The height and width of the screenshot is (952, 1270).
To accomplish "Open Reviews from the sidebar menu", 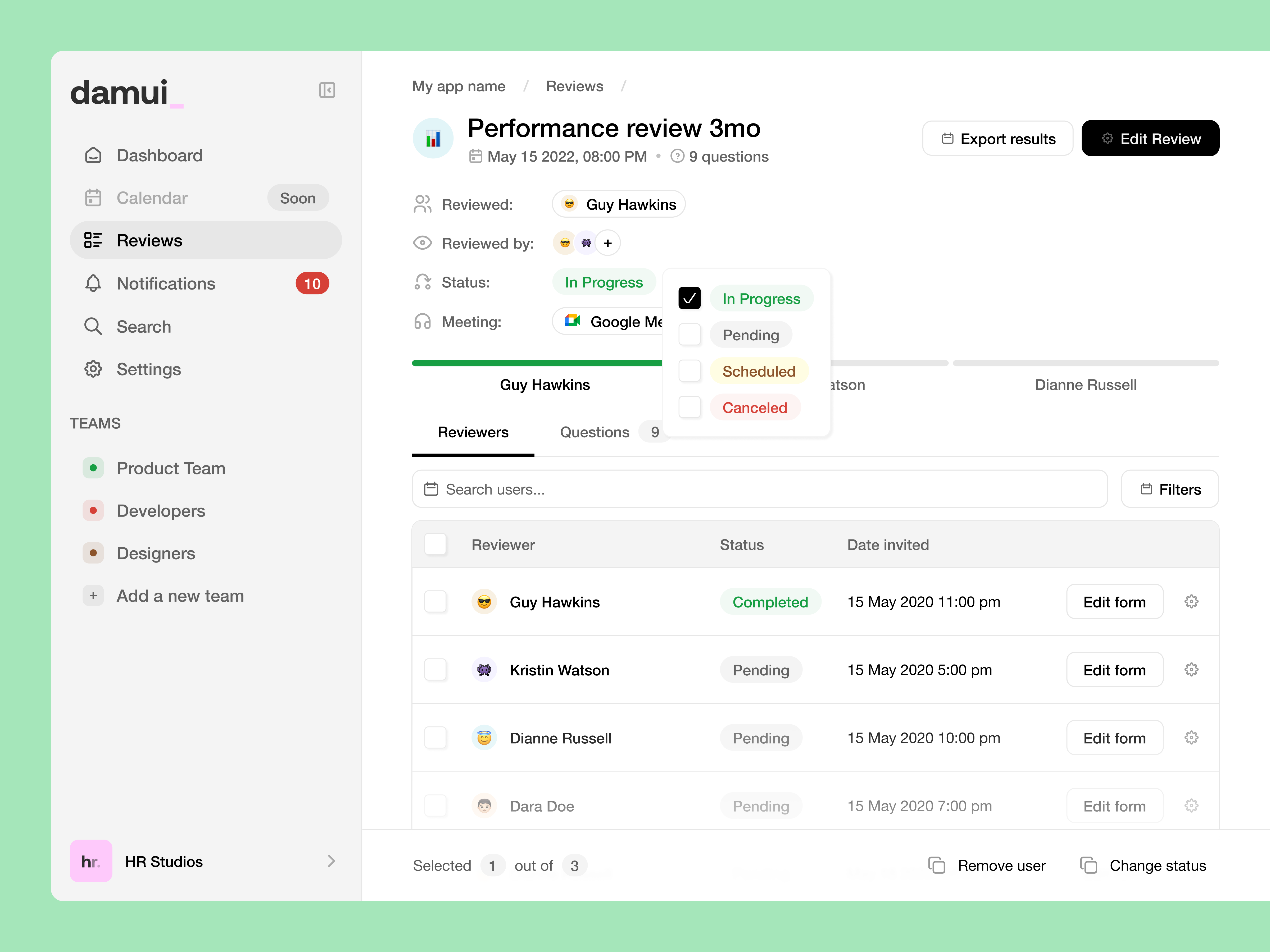I will coord(149,240).
